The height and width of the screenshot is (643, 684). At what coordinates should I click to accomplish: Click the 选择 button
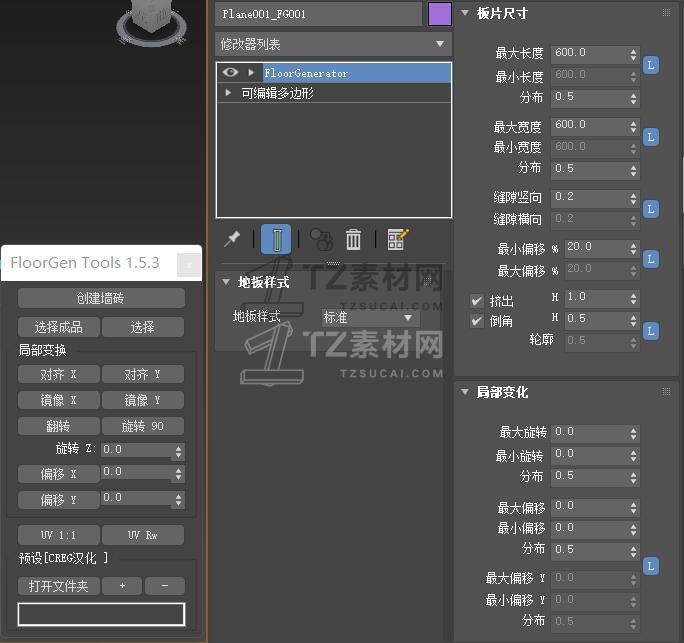(x=143, y=327)
